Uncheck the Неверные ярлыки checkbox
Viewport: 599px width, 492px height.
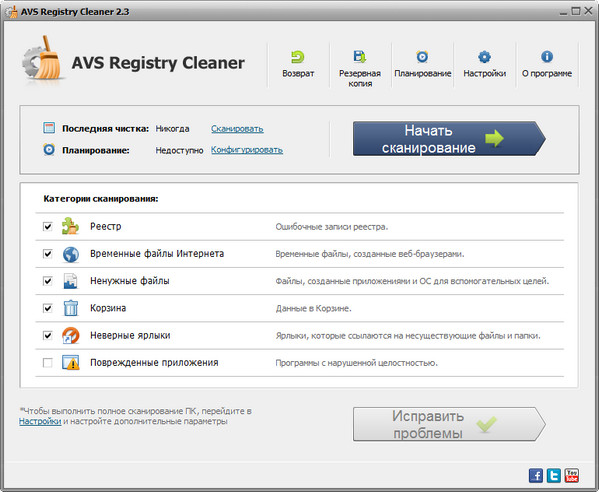point(48,335)
